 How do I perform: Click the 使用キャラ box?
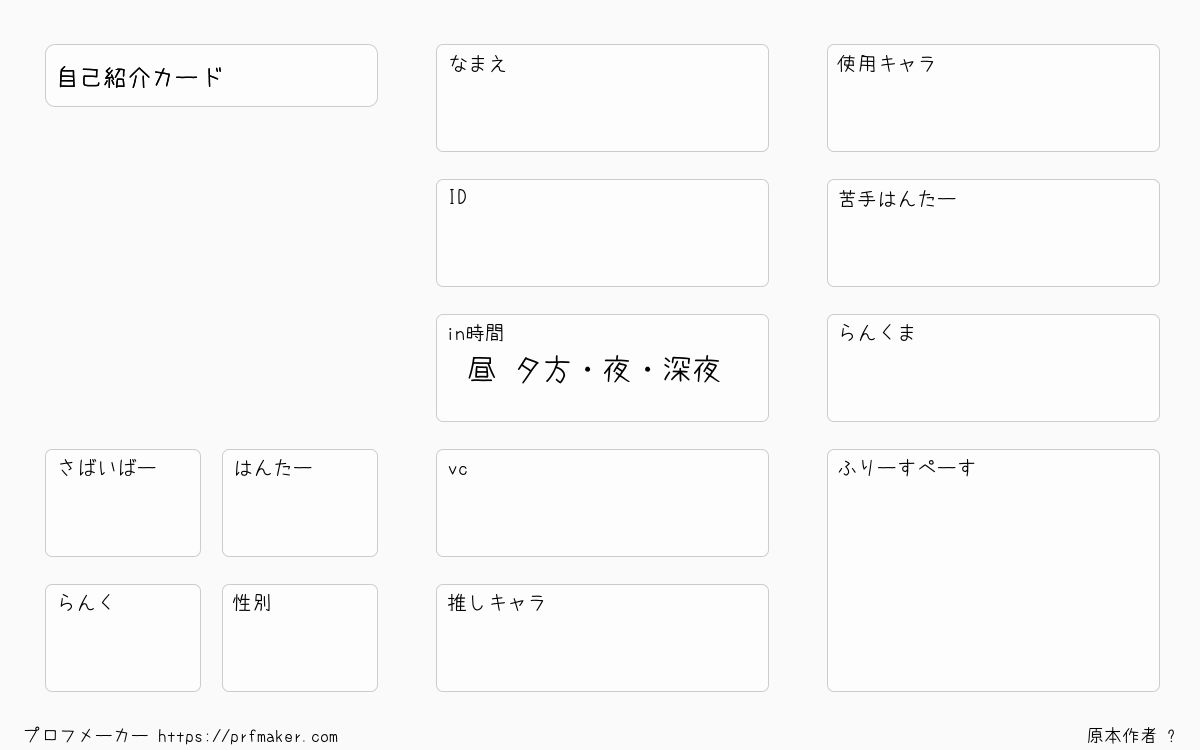pyautogui.click(x=993, y=98)
